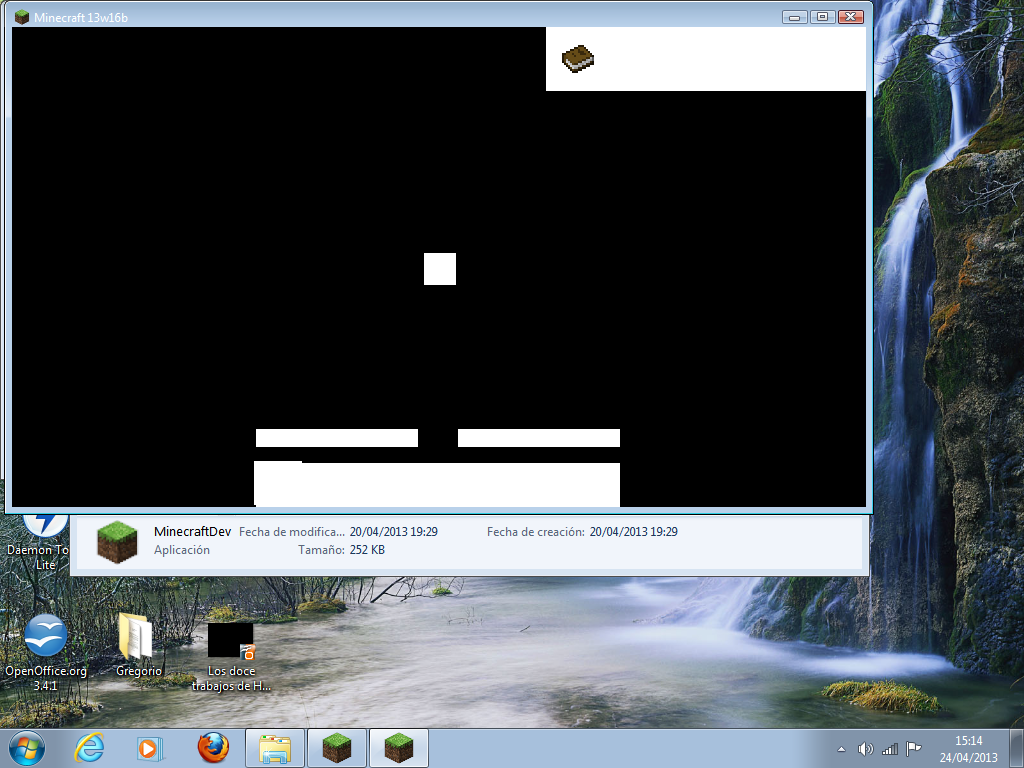This screenshot has height=768, width=1024.
Task: Click the wide white bar at bottom
Action: coord(437,484)
